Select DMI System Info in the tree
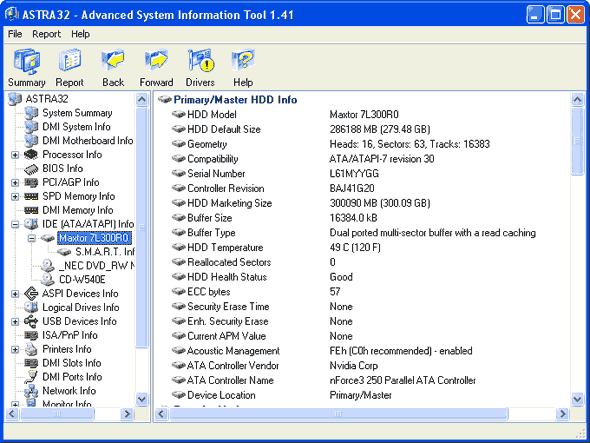590x443 pixels. point(76,127)
